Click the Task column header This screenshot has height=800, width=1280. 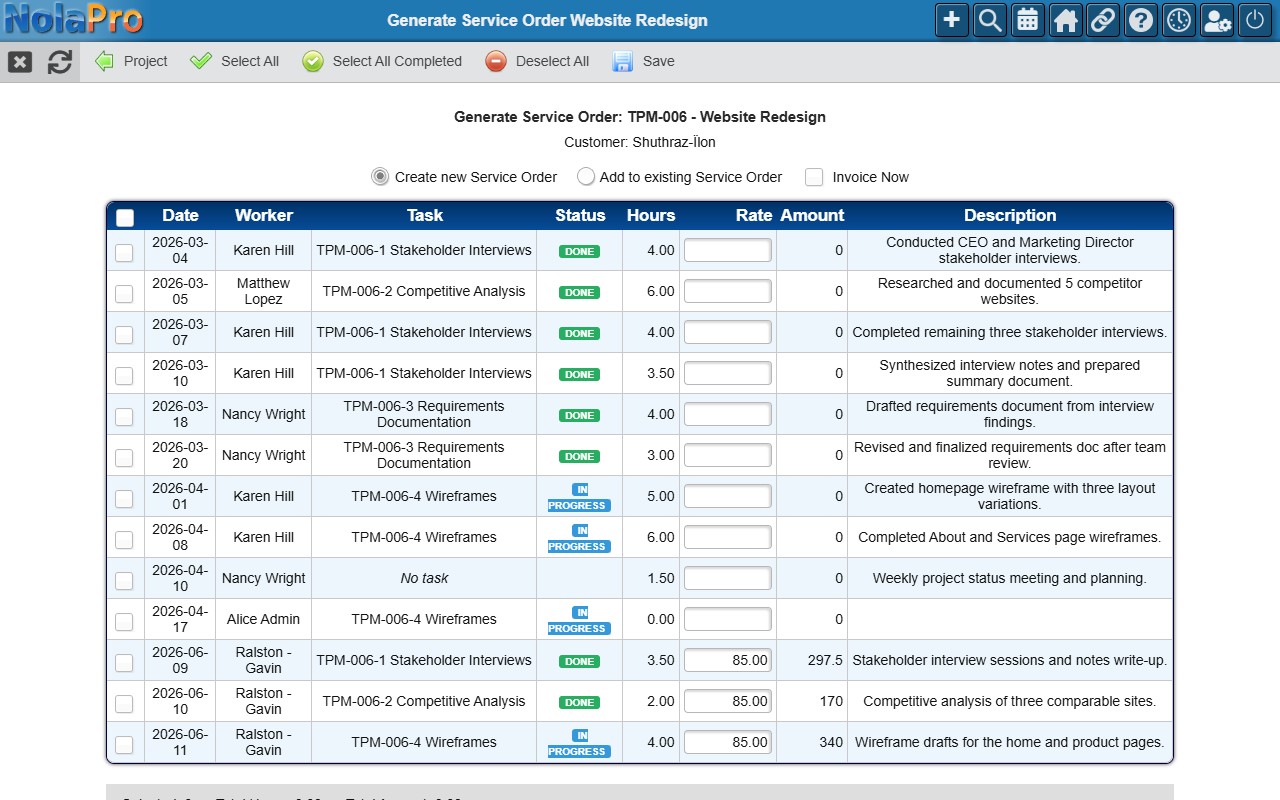coord(424,215)
